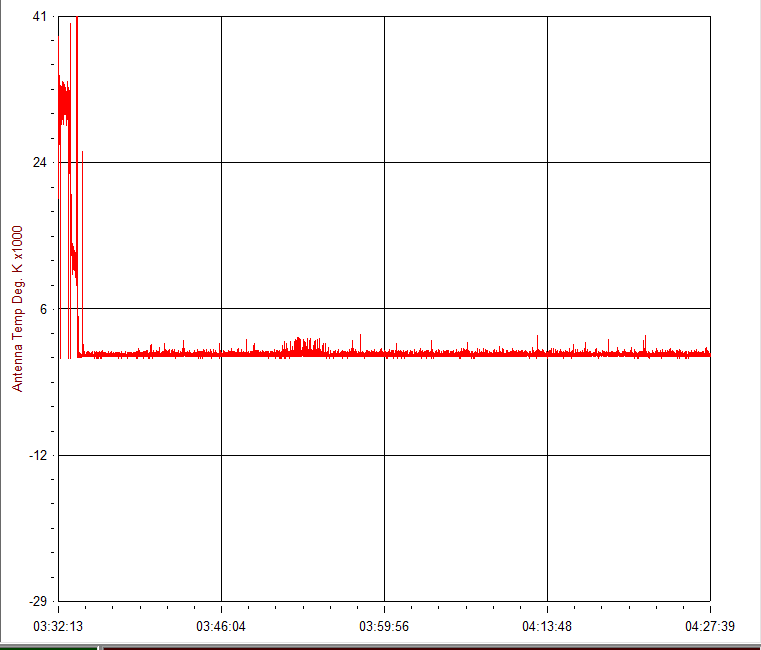Image resolution: width=761 pixels, height=650 pixels.
Task: Click the 04:13:48 time label
Action: (x=547, y=626)
